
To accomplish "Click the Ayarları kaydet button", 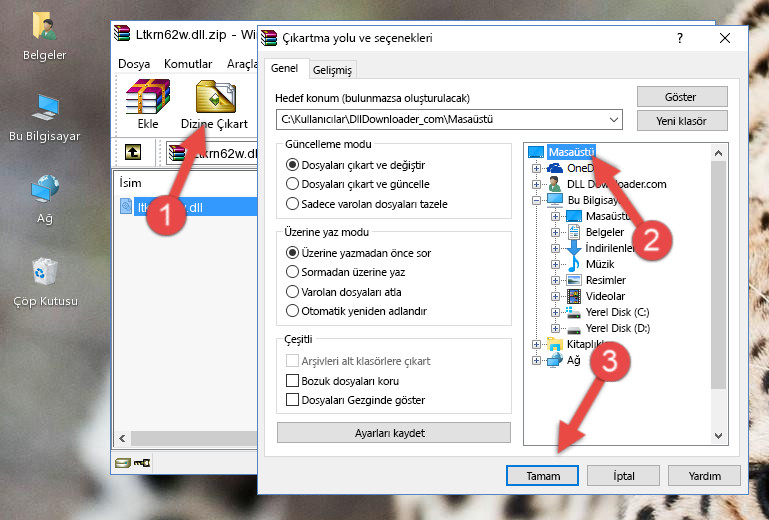I will [393, 433].
